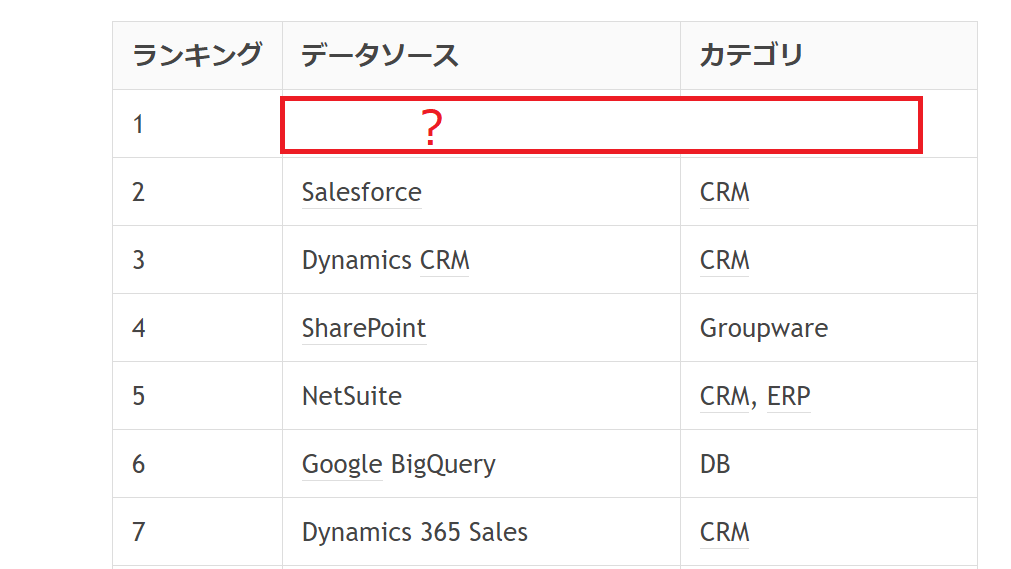Click the CRM category link in Salesforce row
The image size is (1011, 569).
724,192
